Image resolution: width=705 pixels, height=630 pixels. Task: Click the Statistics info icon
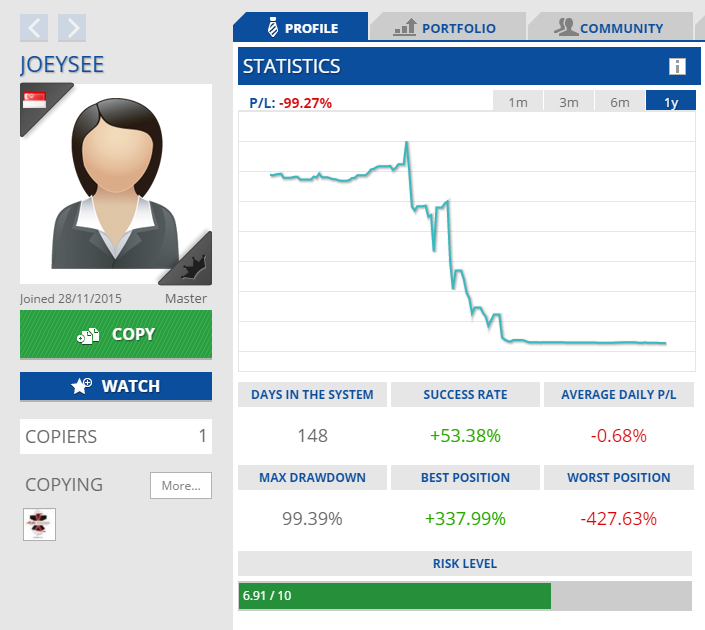[677, 67]
